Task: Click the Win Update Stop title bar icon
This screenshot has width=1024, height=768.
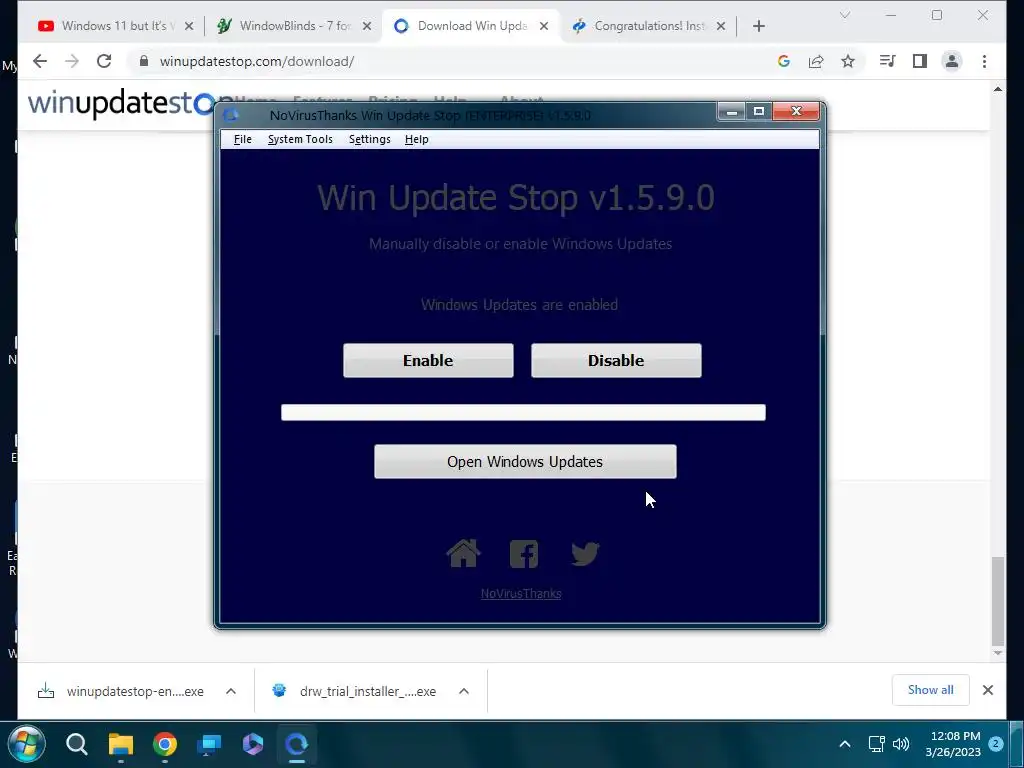Action: coord(231,116)
